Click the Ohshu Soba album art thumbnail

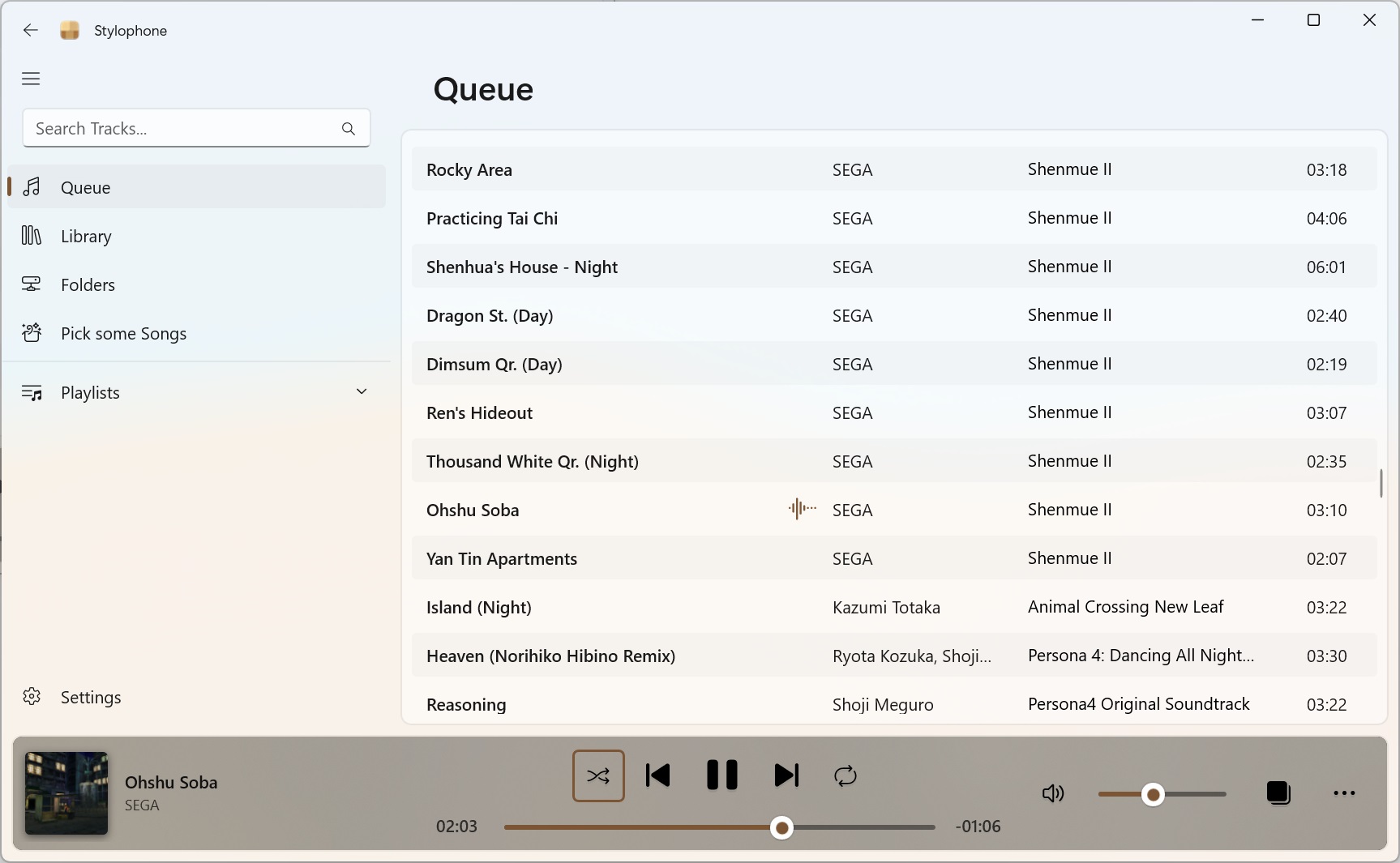point(66,793)
